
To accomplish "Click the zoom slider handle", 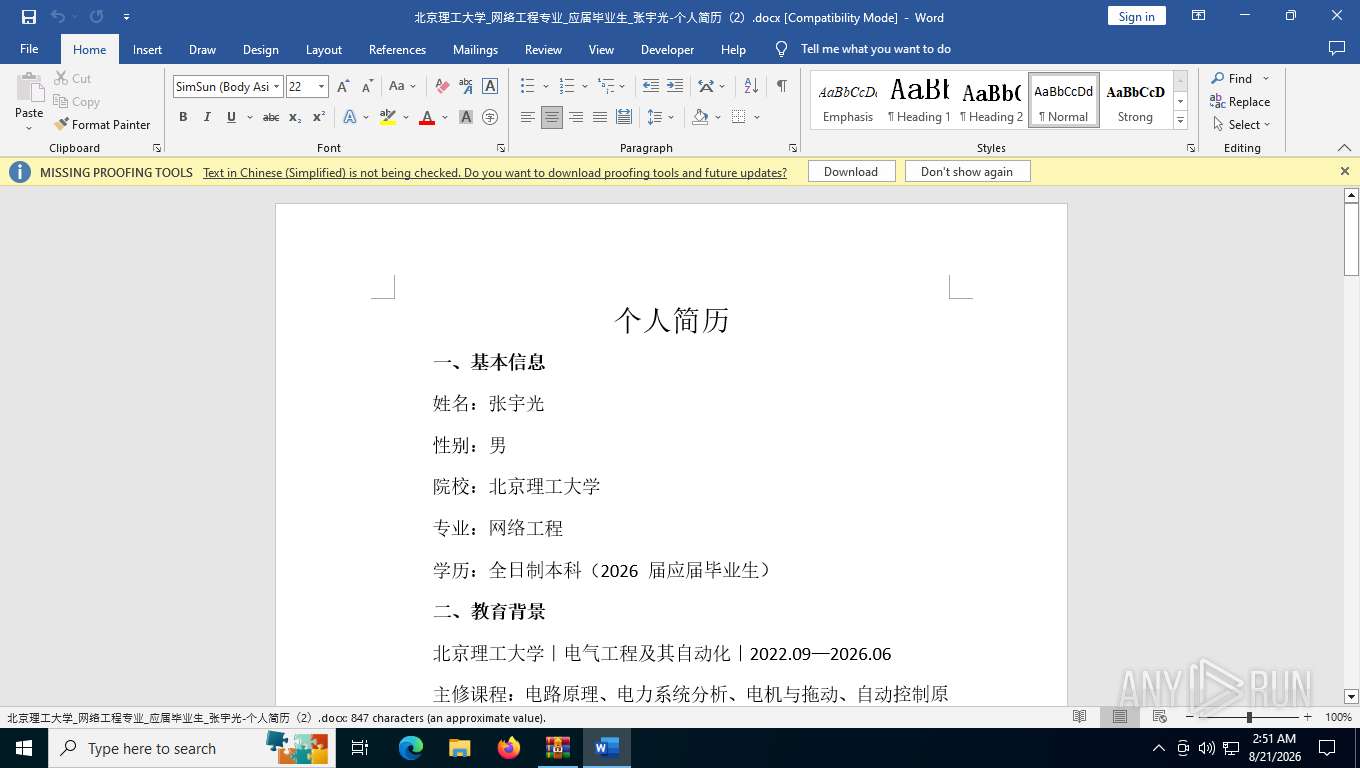I will point(1249,717).
